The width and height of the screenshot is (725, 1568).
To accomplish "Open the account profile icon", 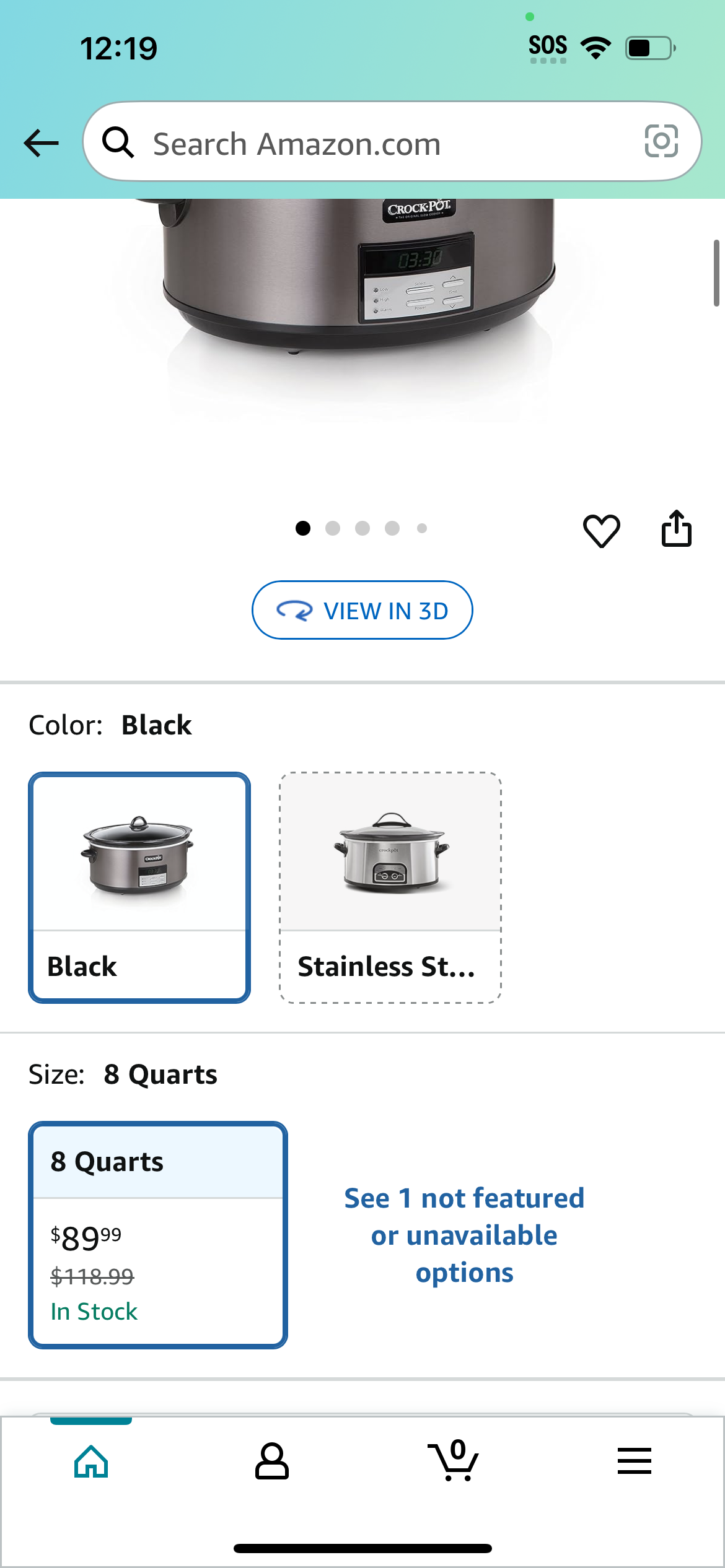I will click(x=272, y=1461).
